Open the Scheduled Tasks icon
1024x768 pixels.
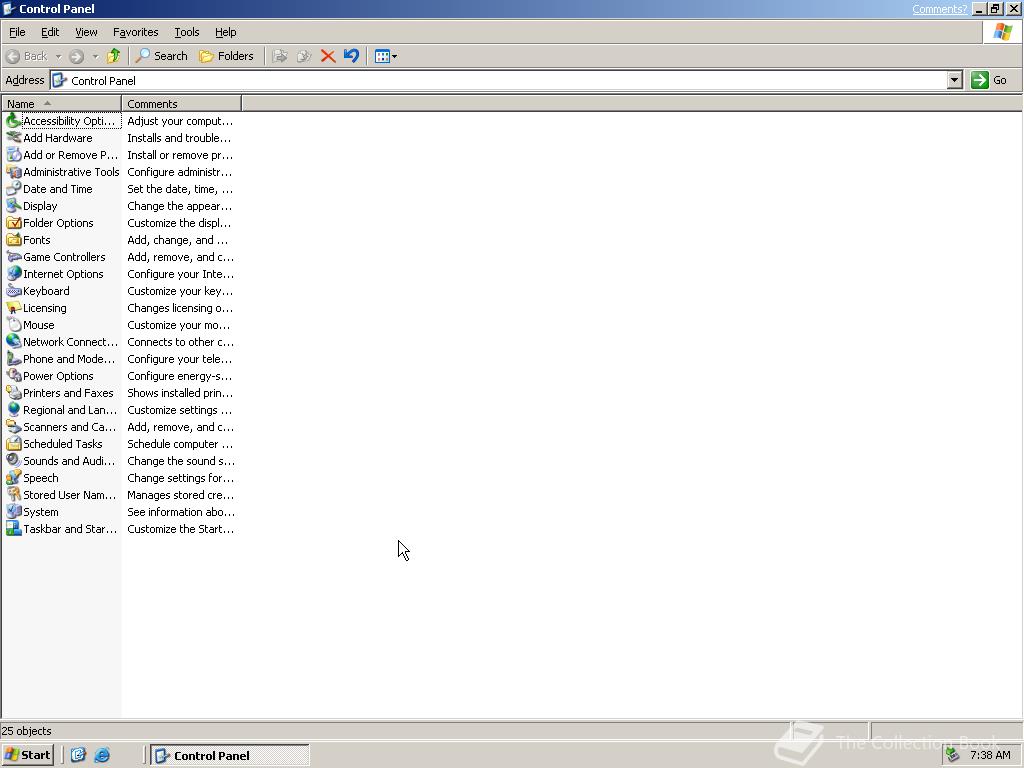[x=13, y=443]
